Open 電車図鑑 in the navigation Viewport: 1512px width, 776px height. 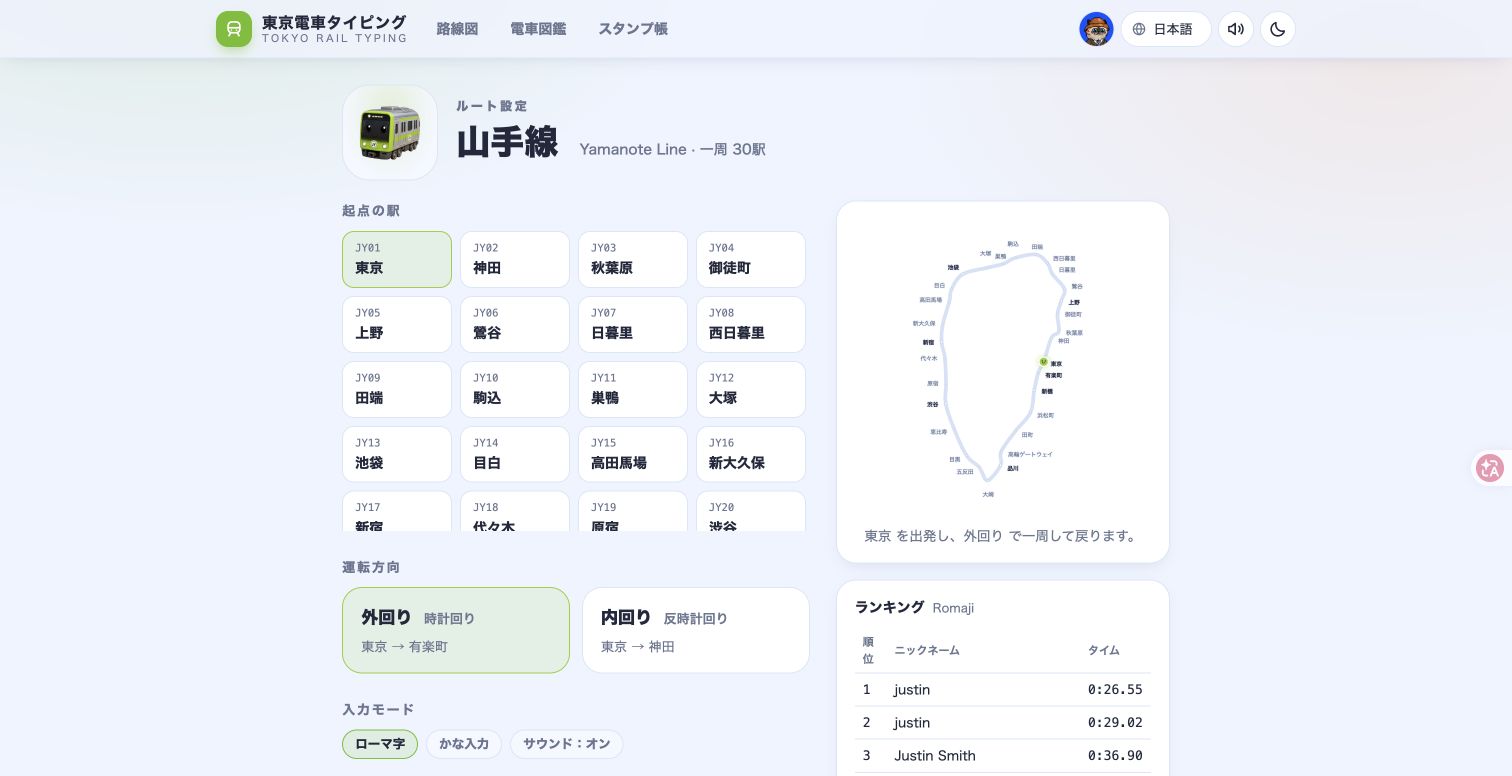[538, 29]
